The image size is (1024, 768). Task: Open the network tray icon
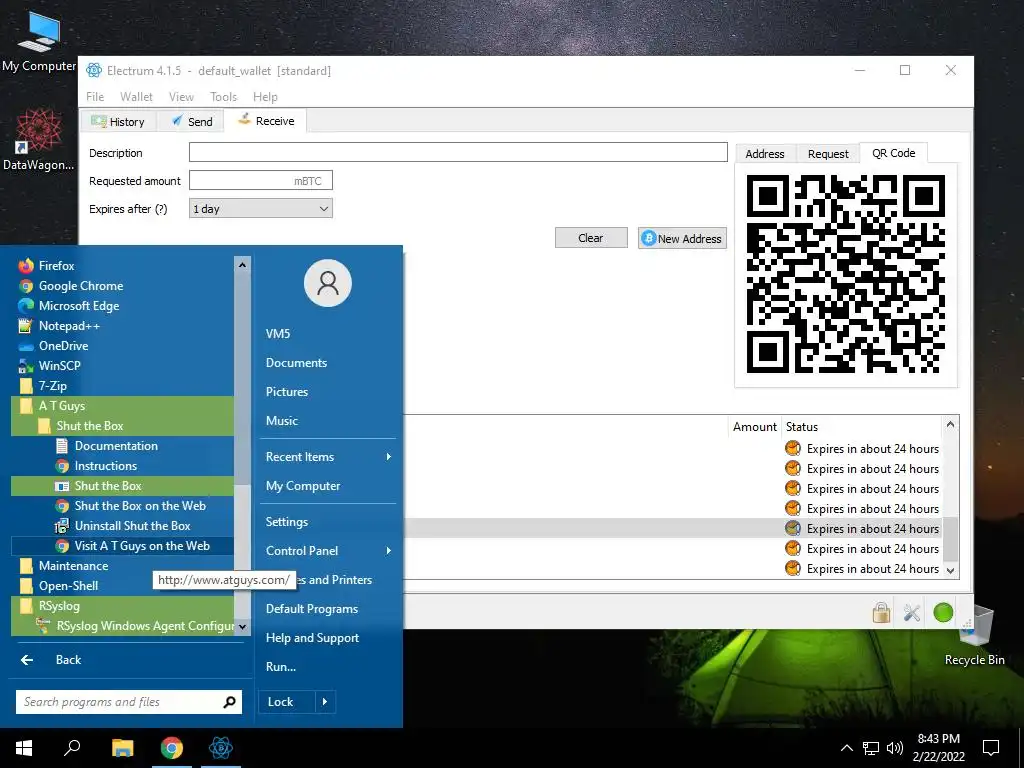(871, 748)
